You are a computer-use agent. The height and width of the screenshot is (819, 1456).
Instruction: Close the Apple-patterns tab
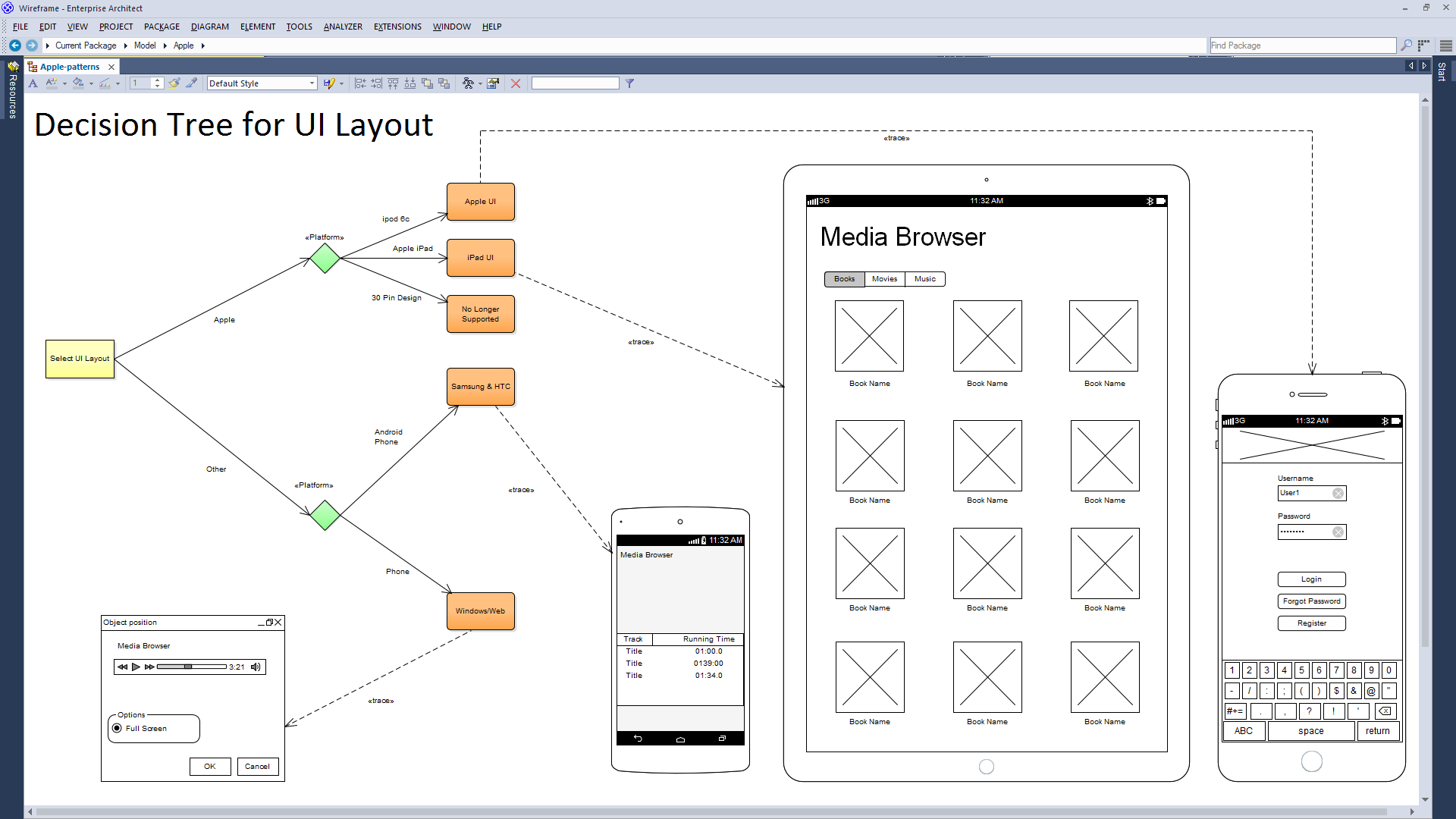(111, 67)
